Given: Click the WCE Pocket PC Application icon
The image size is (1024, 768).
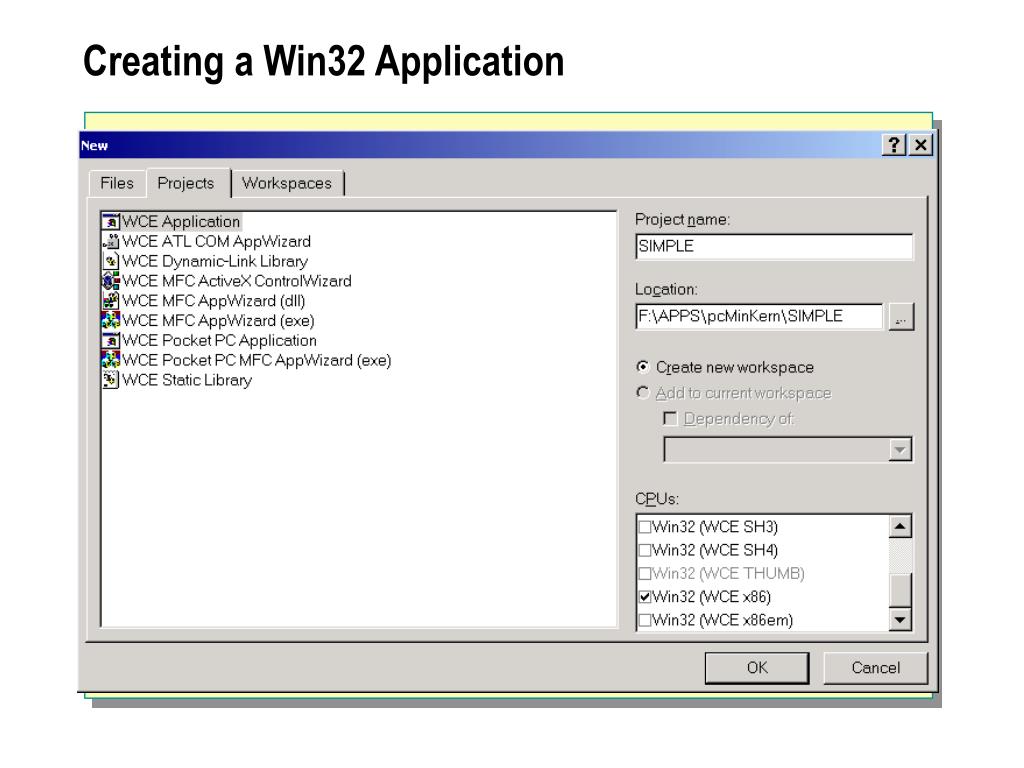Looking at the screenshot, I should point(111,341).
